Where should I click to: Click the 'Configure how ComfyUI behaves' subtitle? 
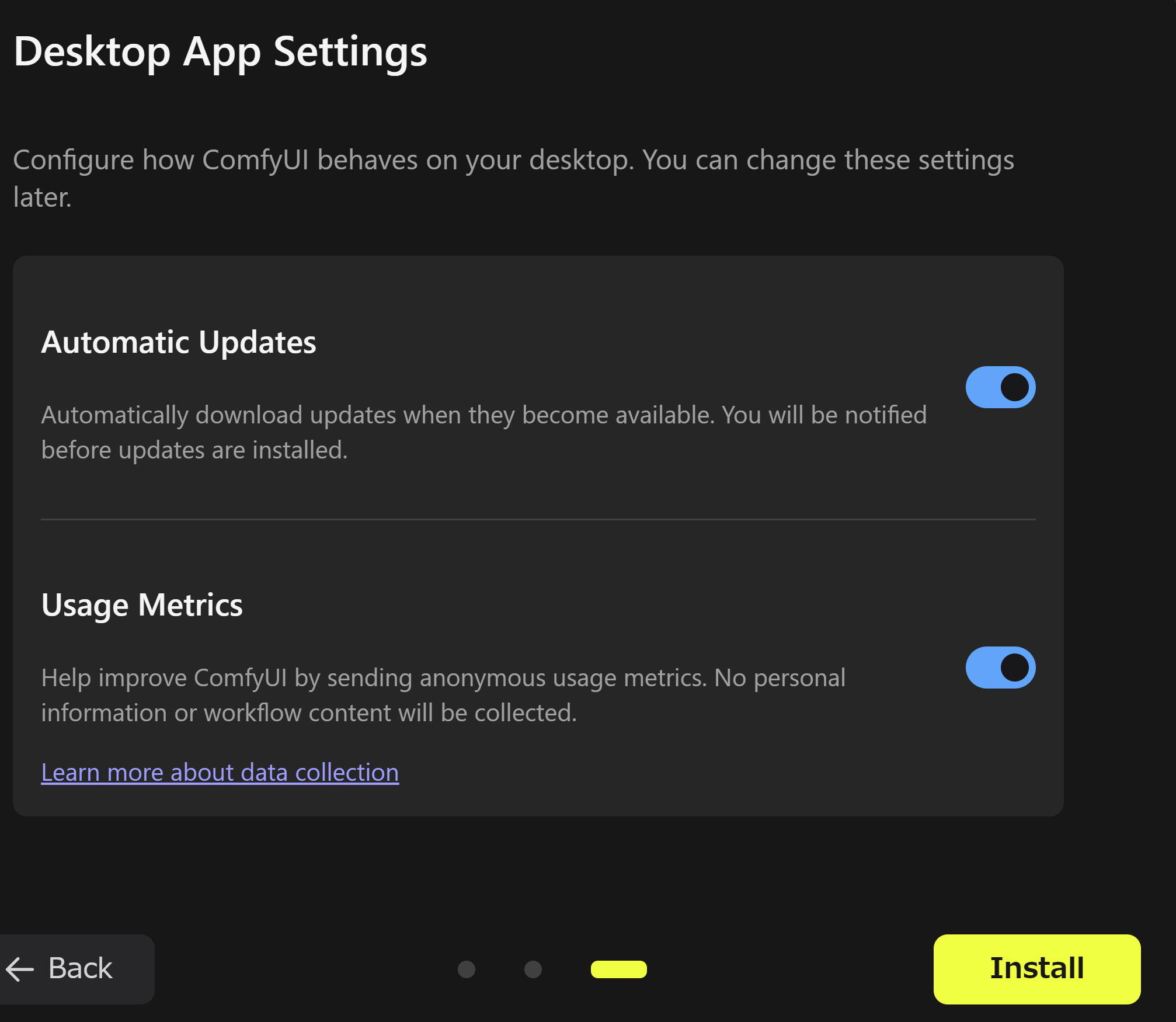point(513,160)
